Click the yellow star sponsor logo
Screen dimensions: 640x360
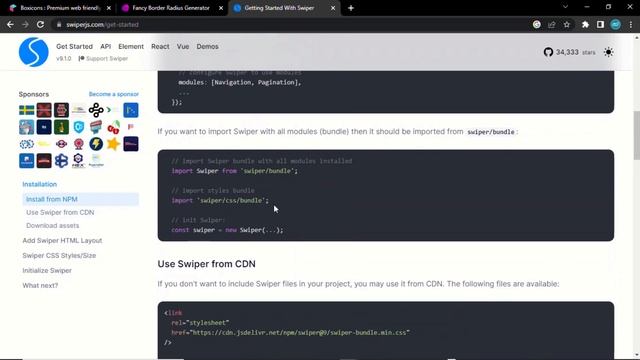(x=113, y=144)
